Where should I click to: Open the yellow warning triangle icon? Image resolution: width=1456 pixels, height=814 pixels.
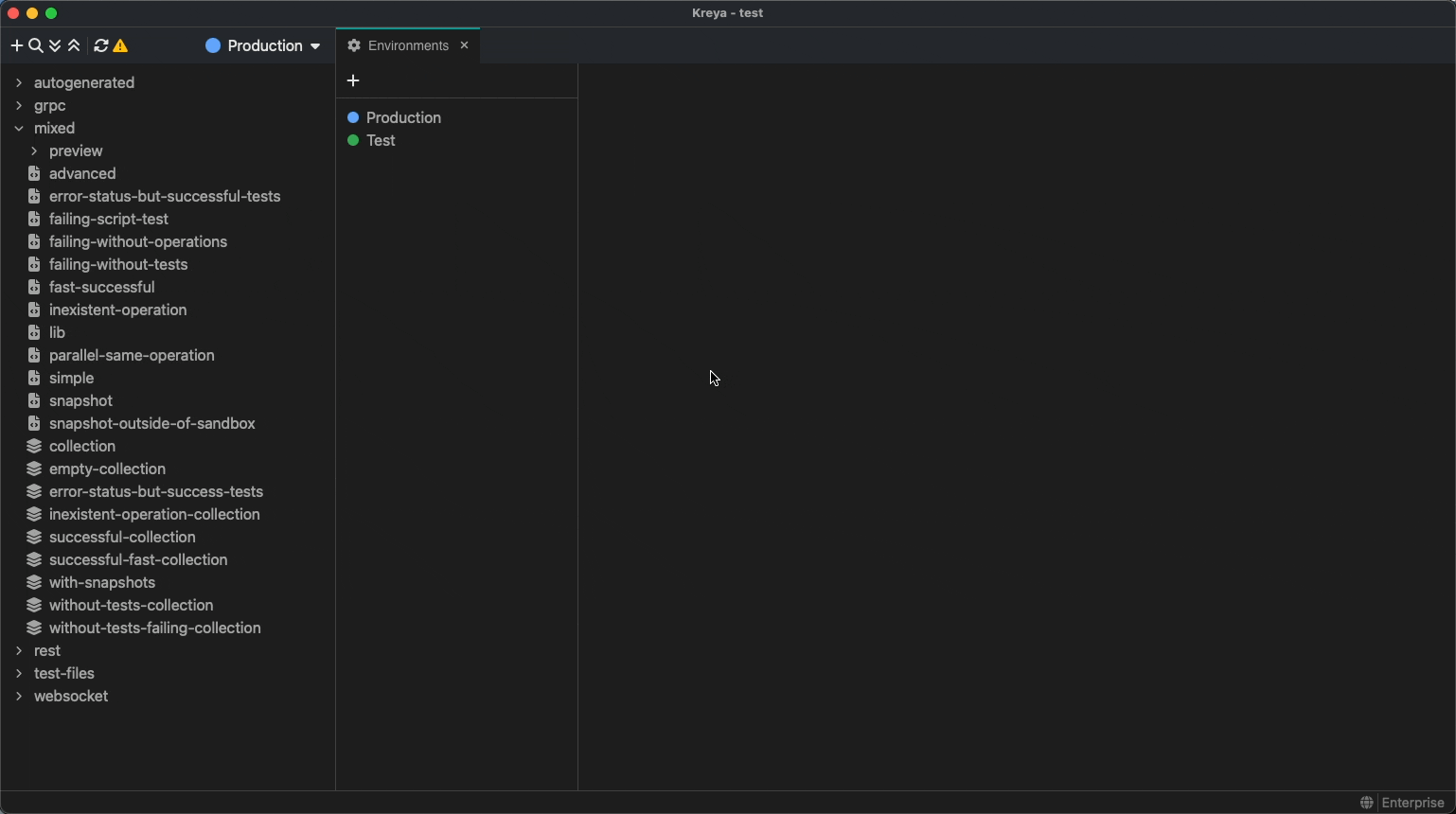(120, 45)
